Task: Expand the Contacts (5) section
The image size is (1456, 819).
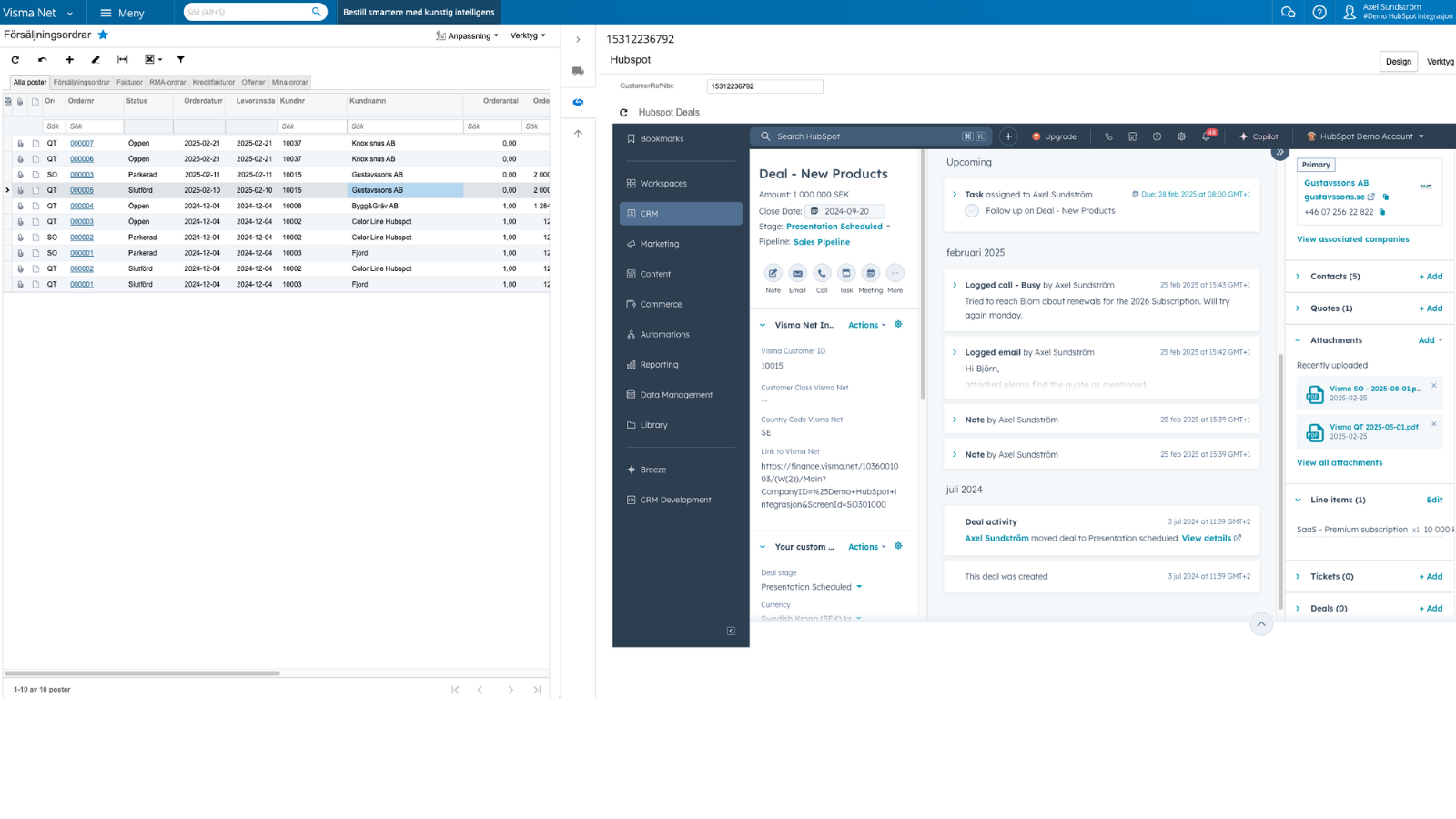Action: (1299, 277)
